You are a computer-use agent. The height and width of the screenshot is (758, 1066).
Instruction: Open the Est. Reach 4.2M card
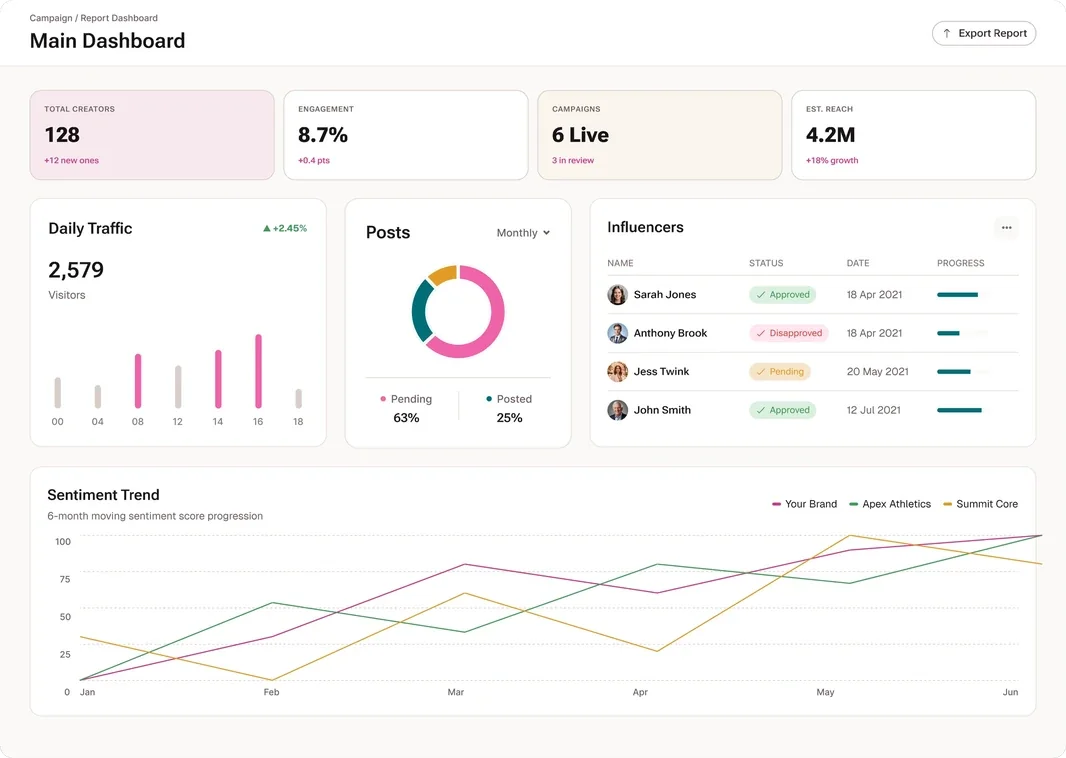point(914,135)
